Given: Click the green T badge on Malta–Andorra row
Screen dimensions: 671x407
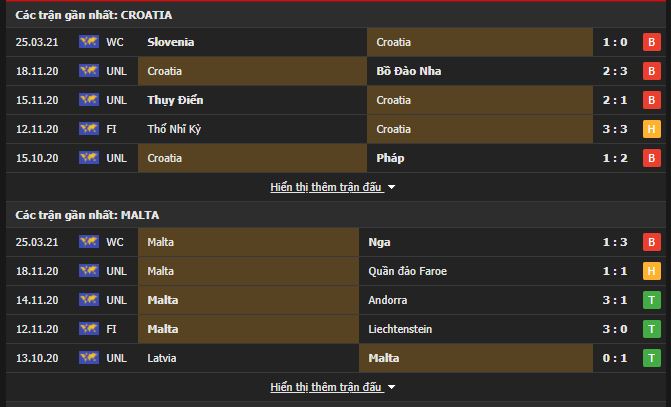Looking at the screenshot, I should point(652,300).
